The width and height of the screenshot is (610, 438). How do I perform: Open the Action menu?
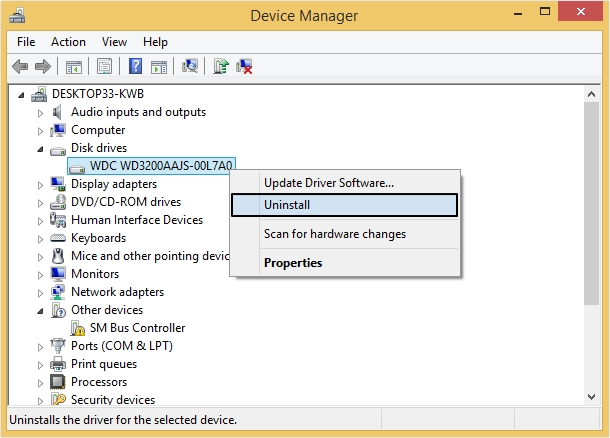tap(68, 42)
